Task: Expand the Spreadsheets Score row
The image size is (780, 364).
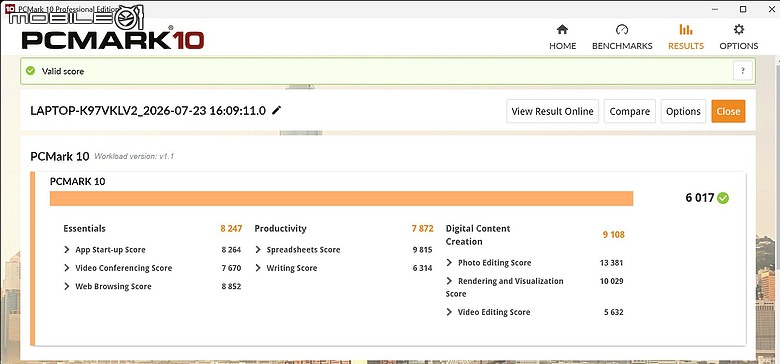Action: tap(258, 250)
